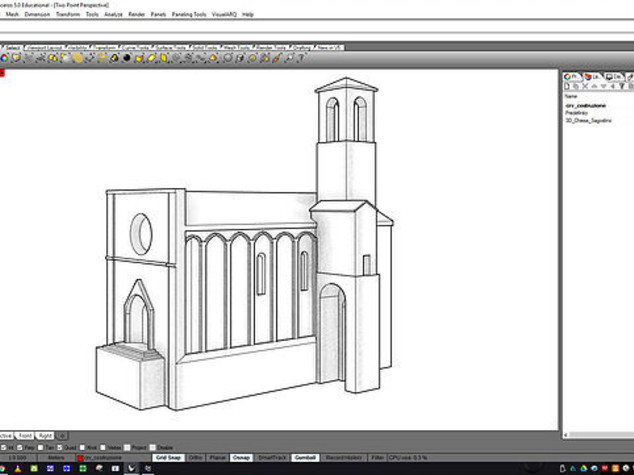Switch to the Surface Tools toolbar tab
This screenshot has height=475, width=634.
(171, 47)
